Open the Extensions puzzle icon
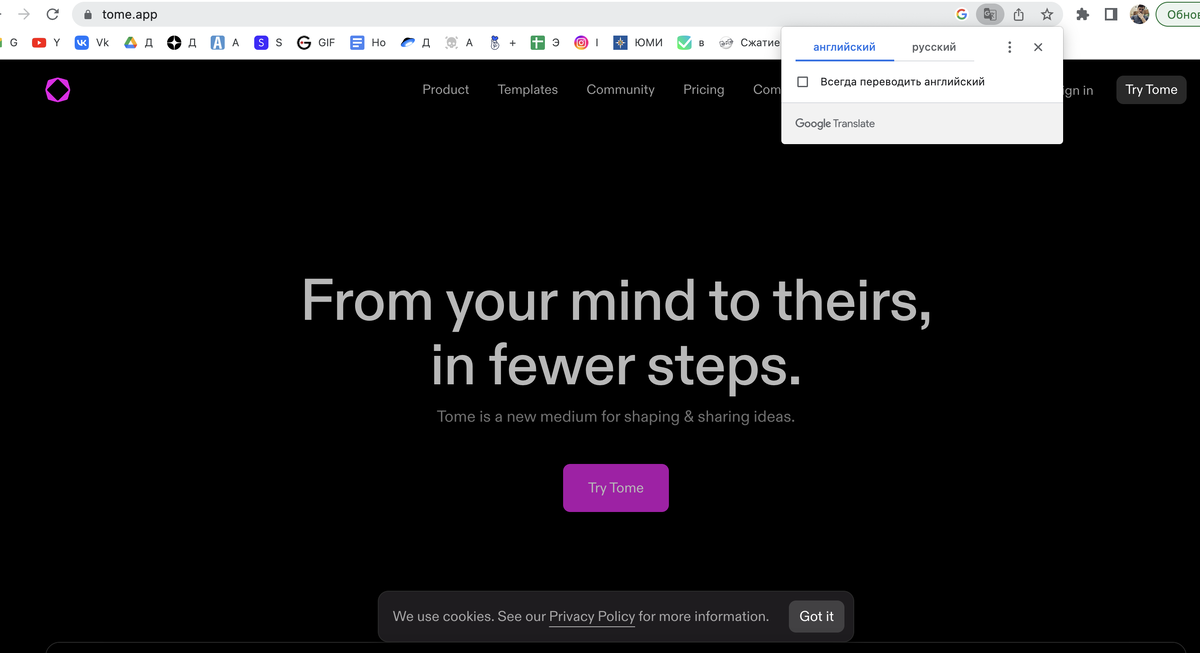1200x653 pixels. tap(1082, 15)
